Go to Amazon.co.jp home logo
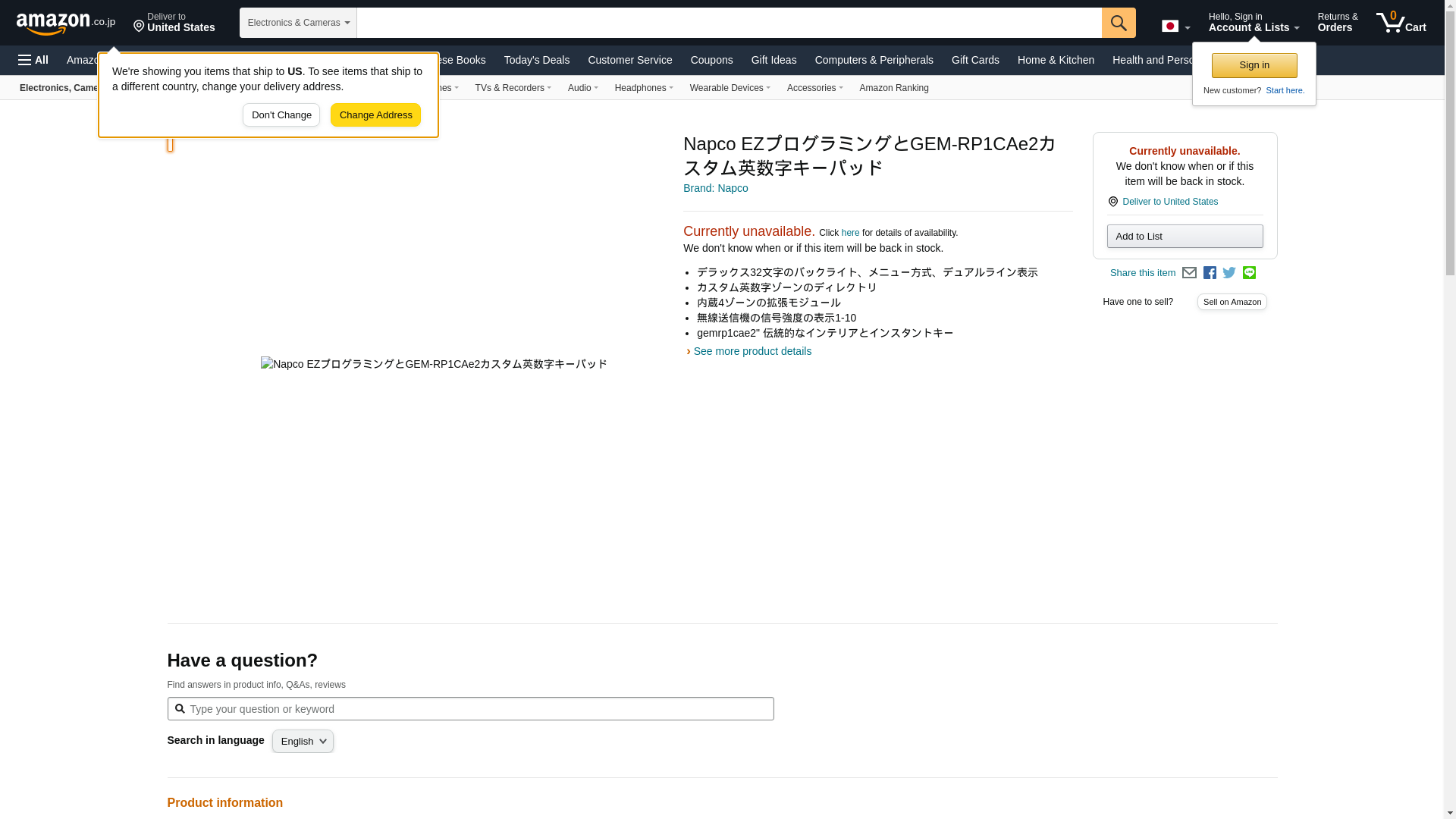 (x=65, y=23)
